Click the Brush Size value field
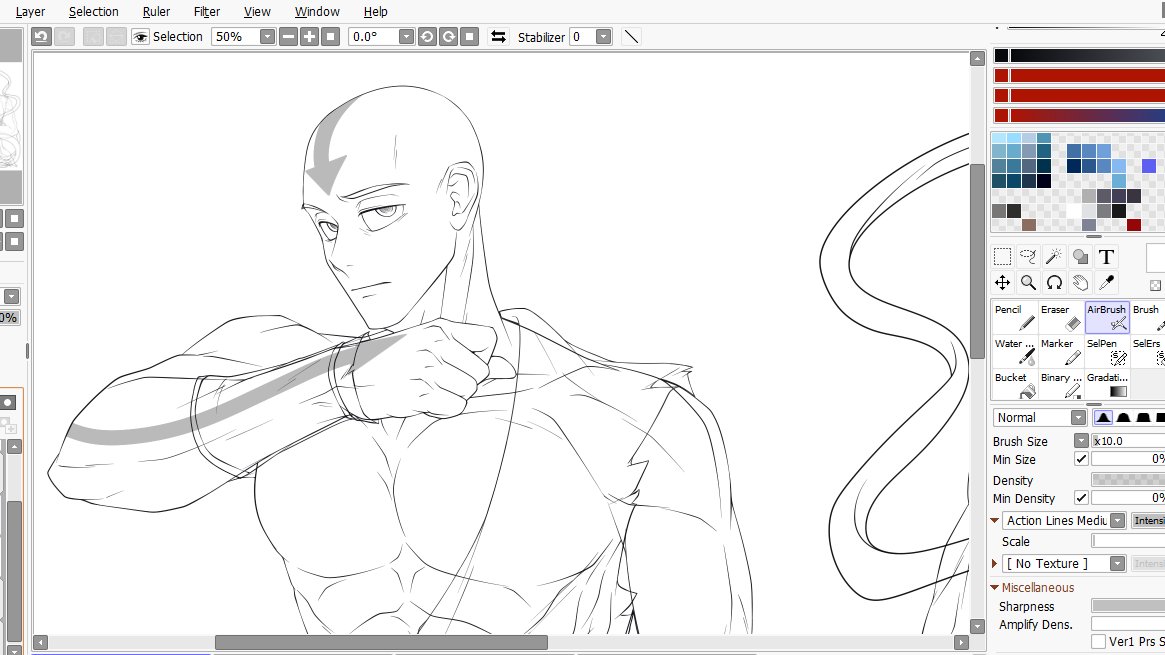 point(1128,440)
